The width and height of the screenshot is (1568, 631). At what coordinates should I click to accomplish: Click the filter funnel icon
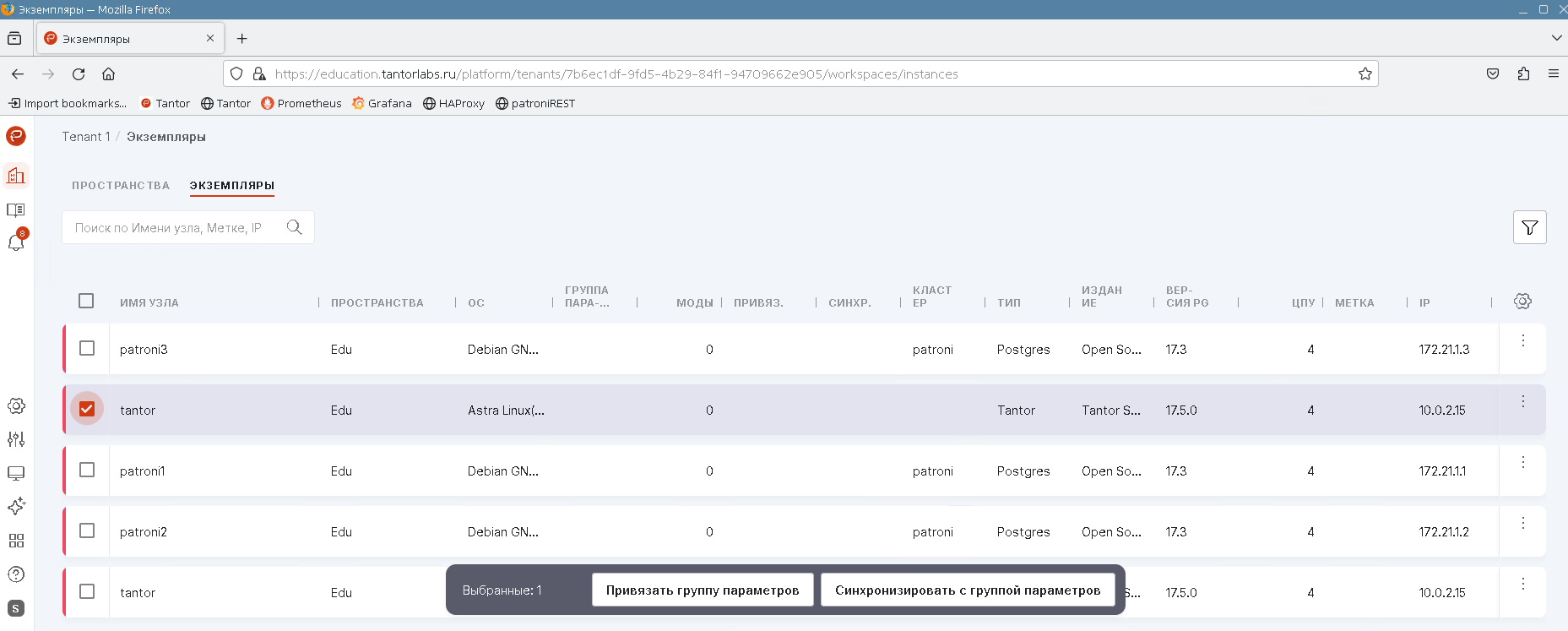[1529, 227]
